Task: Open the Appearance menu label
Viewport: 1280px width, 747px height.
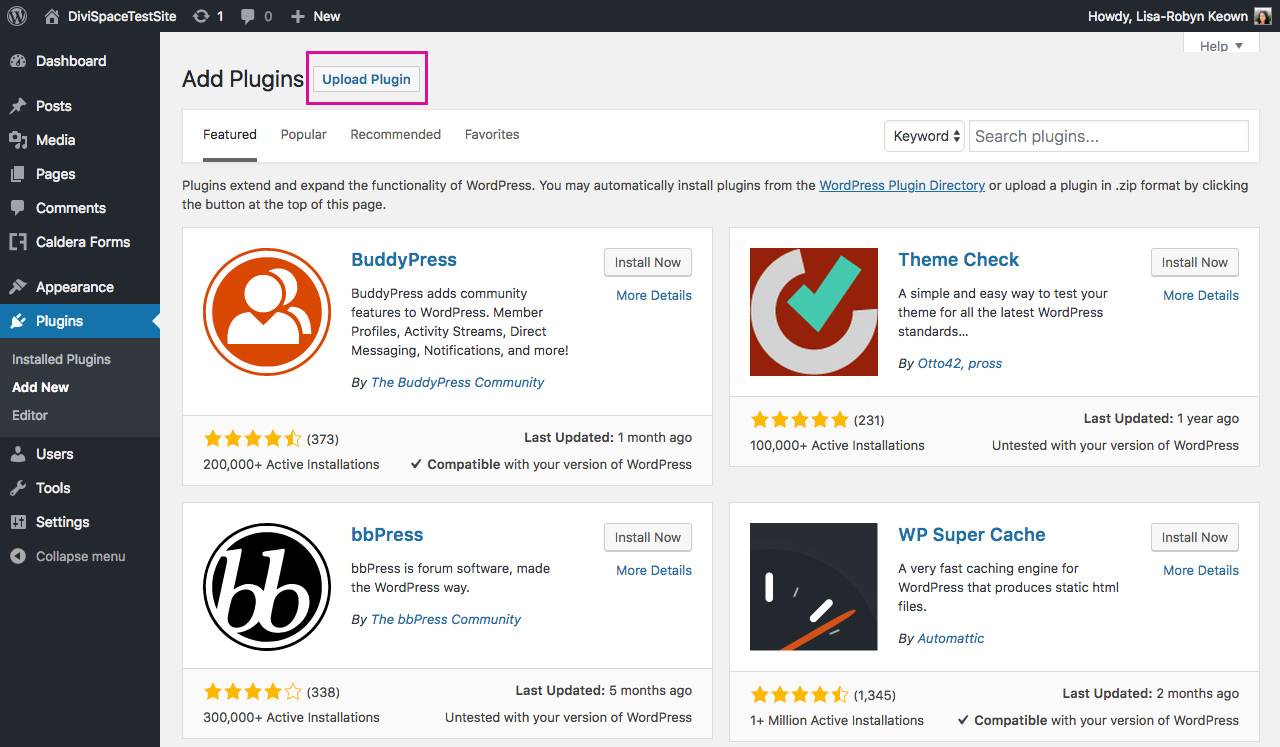Action: tap(75, 287)
